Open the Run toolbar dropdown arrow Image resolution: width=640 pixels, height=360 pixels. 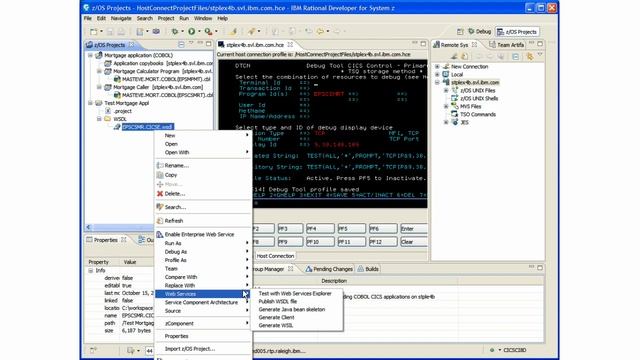[199, 31]
